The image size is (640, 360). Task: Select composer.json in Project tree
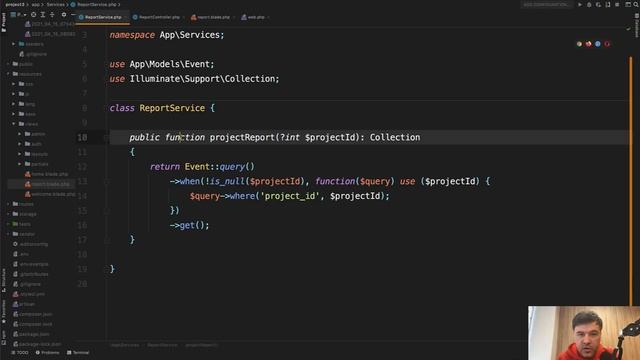(x=33, y=314)
